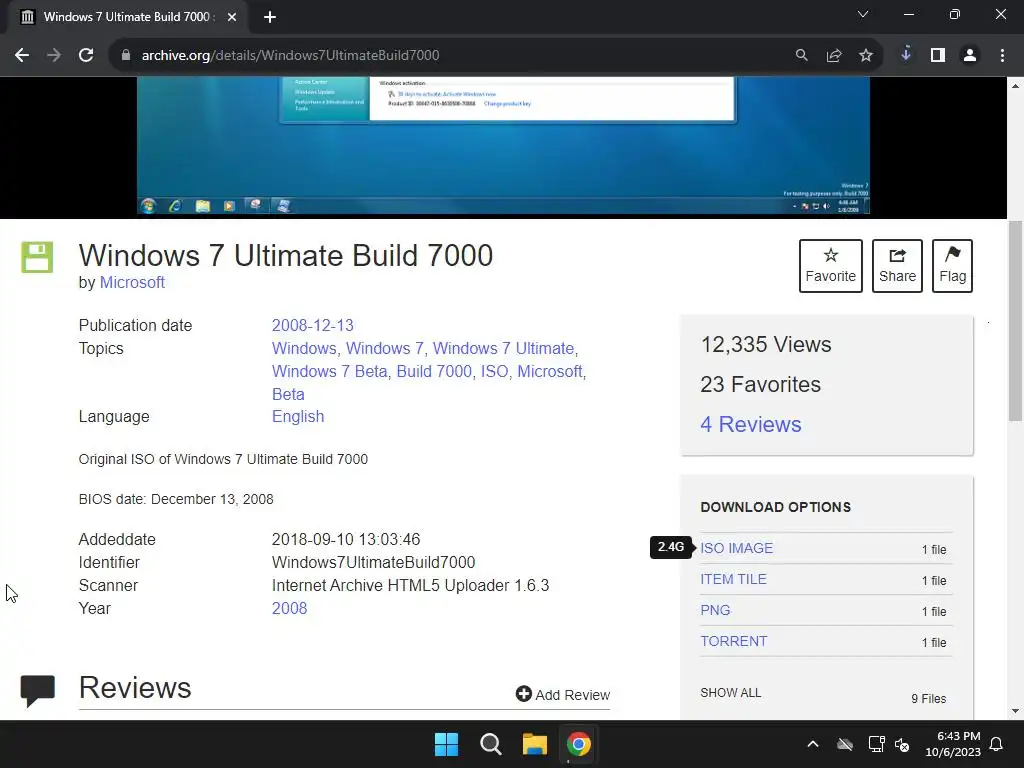Open a new browser tab
1024x768 pixels.
270,17
